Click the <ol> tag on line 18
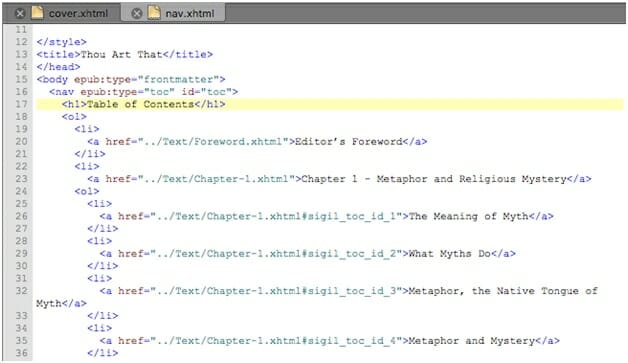The width and height of the screenshot is (628, 363). click(x=74, y=117)
